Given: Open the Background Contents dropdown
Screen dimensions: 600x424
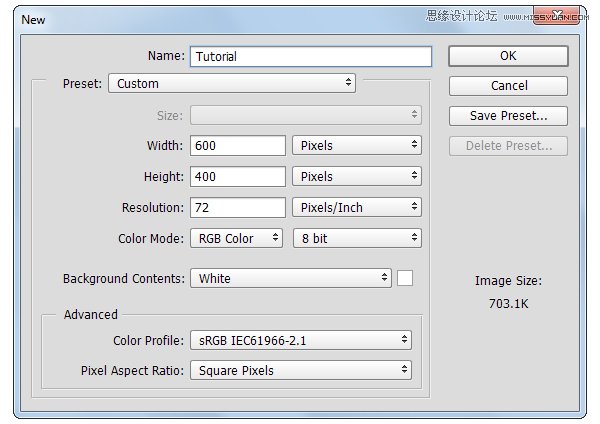Looking at the screenshot, I should point(290,279).
